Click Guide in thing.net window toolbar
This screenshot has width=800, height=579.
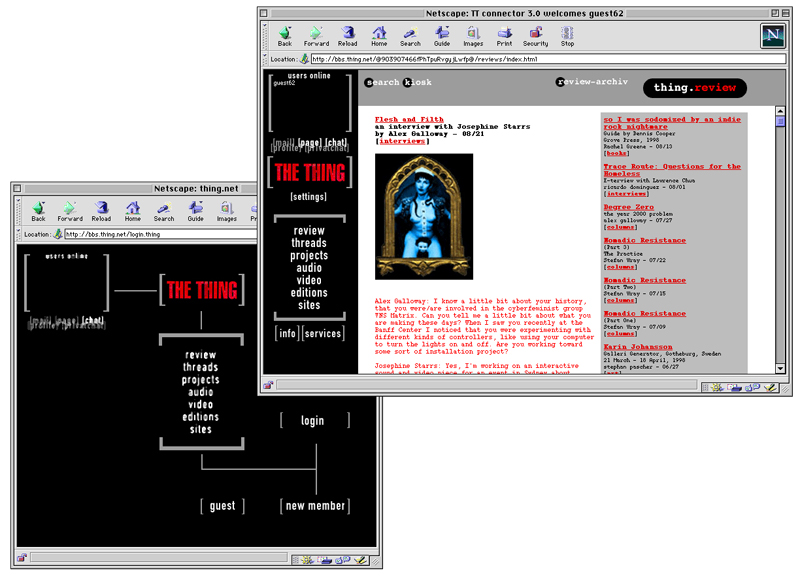pos(195,211)
